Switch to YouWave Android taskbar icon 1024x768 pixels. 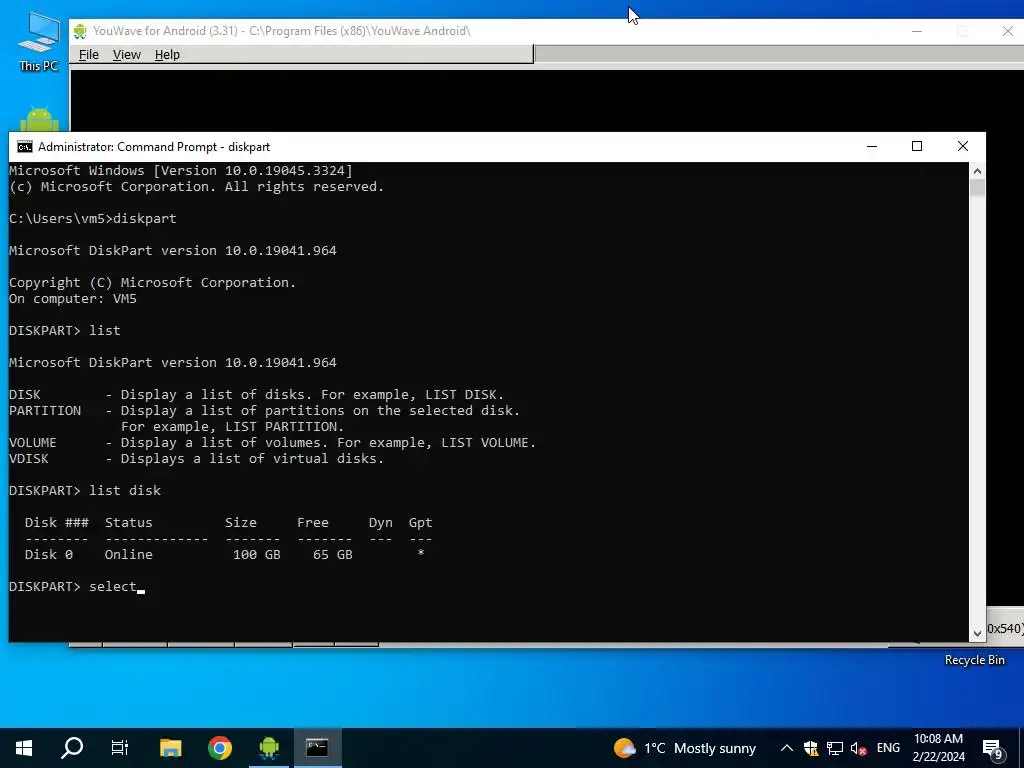[x=268, y=748]
